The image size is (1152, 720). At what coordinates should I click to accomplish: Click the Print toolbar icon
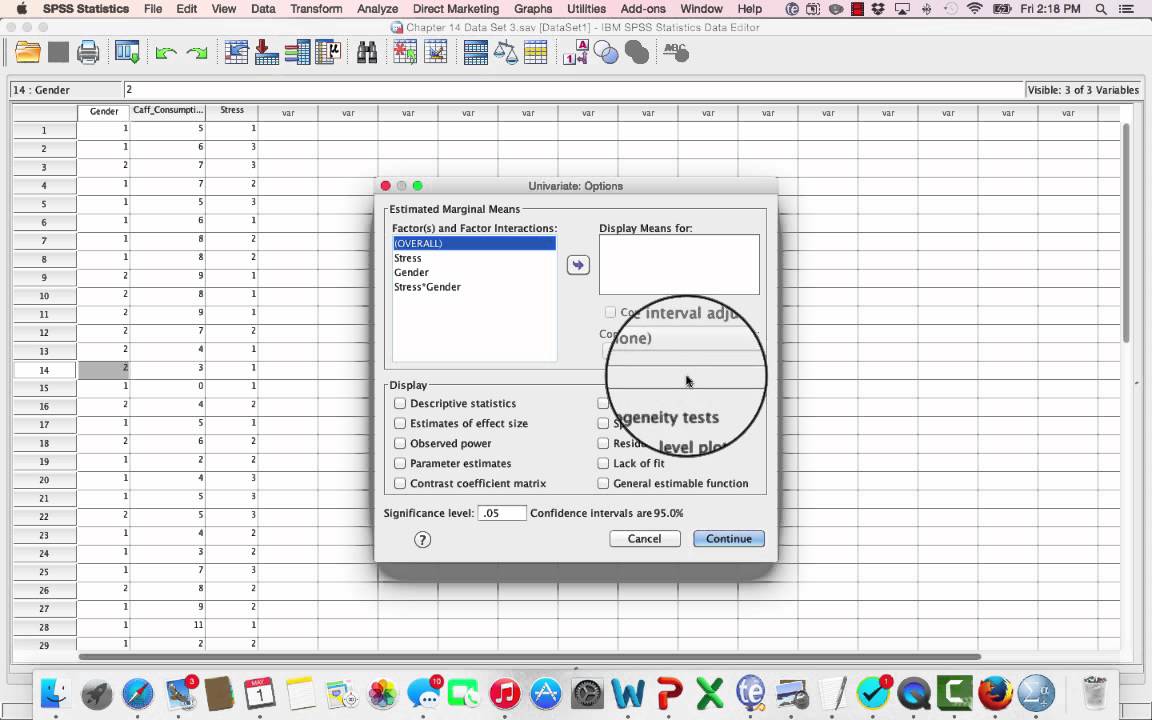coord(88,53)
